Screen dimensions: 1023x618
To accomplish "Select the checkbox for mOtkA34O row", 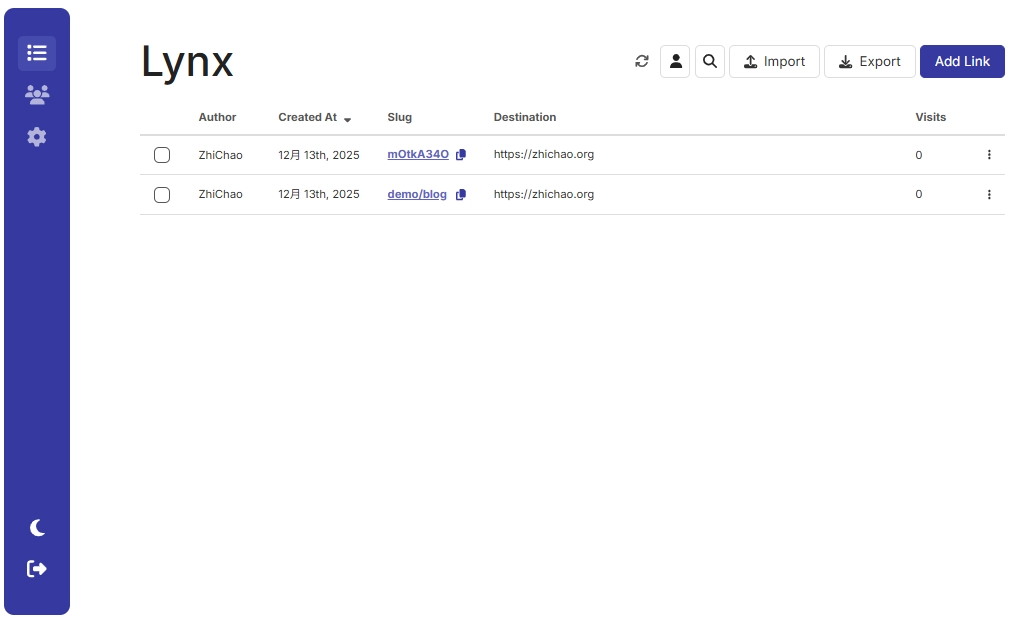I will click(162, 155).
